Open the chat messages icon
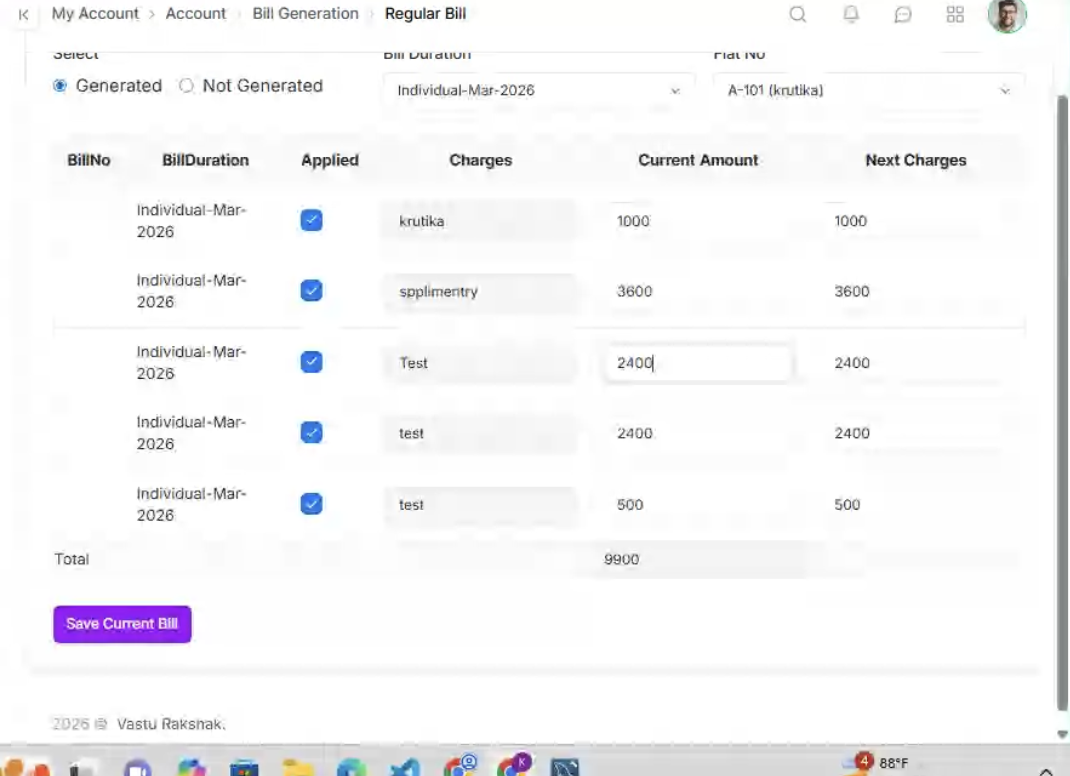The width and height of the screenshot is (1070, 776). coord(903,14)
